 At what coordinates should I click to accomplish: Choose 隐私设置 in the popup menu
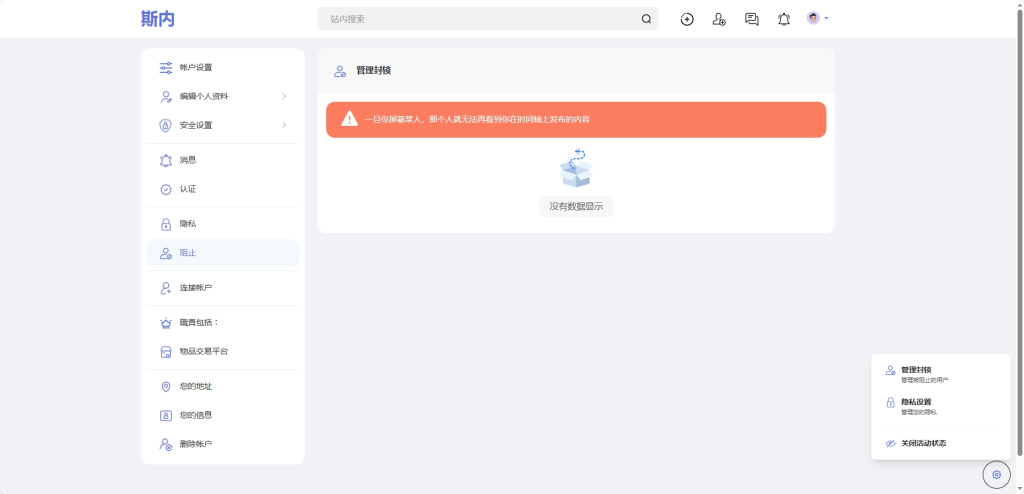coord(941,406)
